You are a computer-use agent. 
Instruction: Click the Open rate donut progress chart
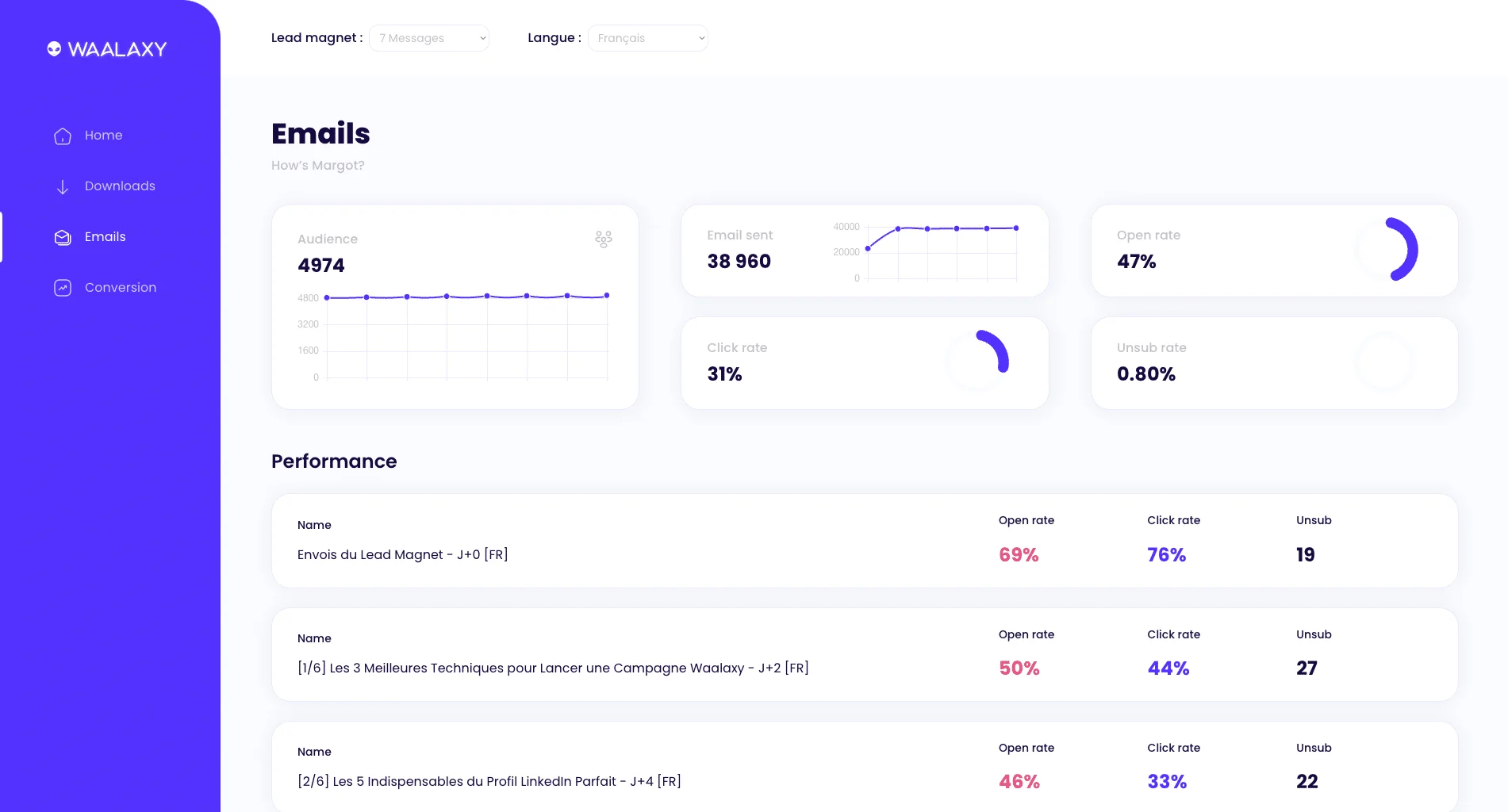click(1387, 249)
